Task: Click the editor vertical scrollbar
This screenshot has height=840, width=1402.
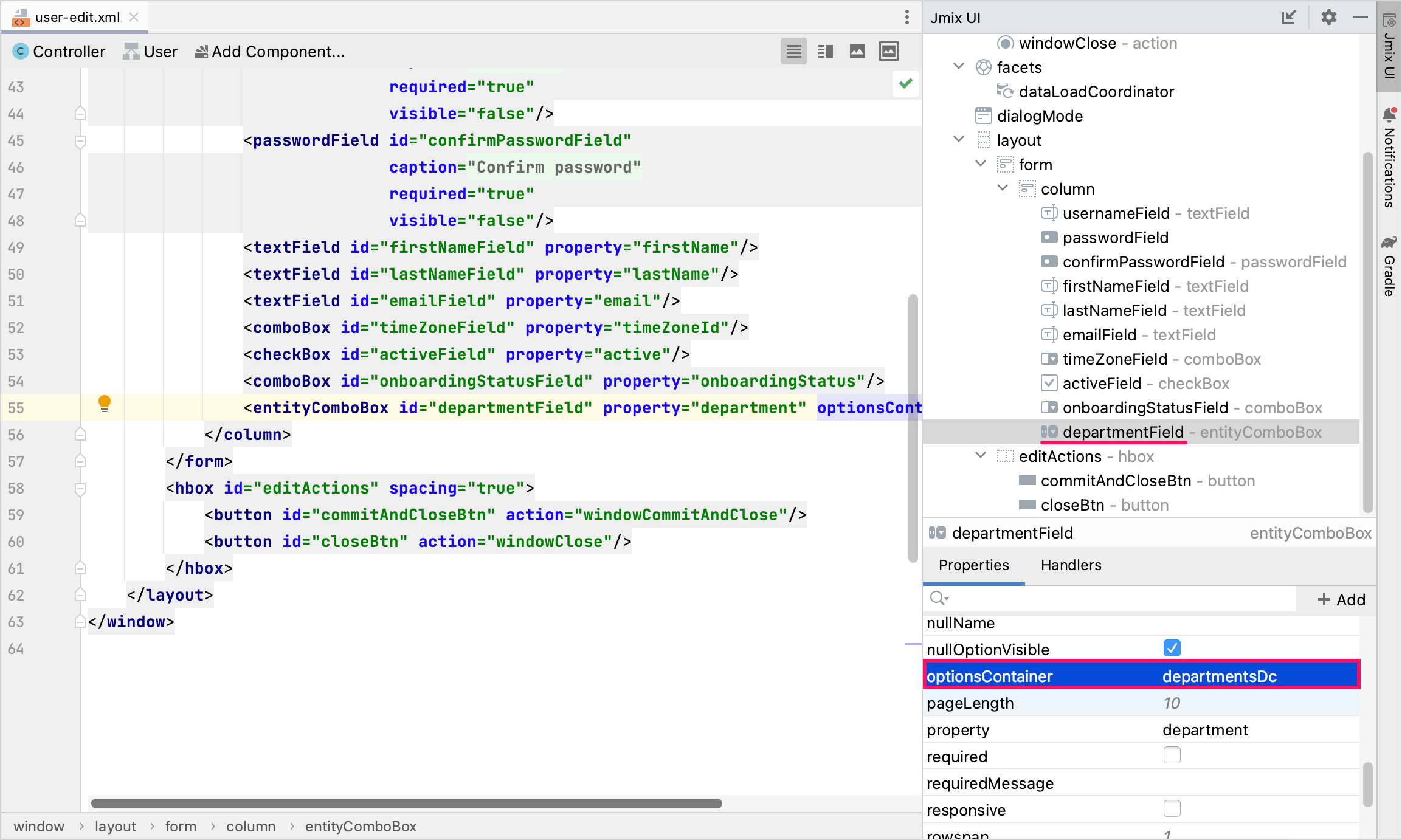Action: [913, 429]
